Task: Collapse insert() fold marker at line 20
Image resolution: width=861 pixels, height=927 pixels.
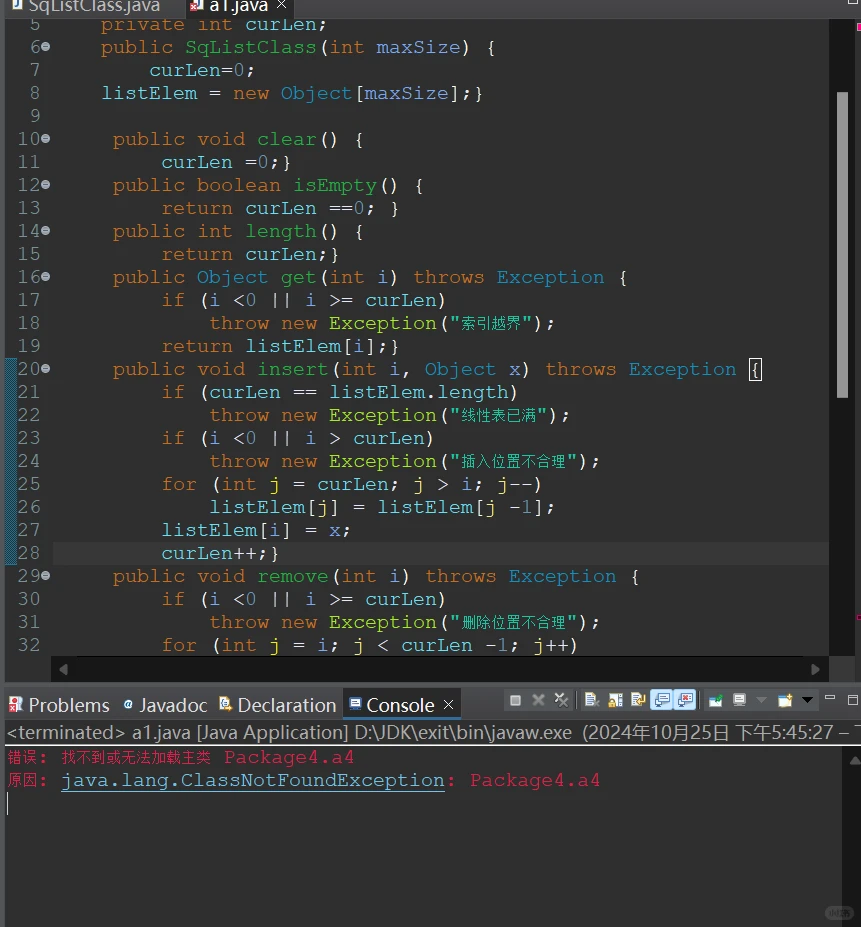Action: point(46,369)
